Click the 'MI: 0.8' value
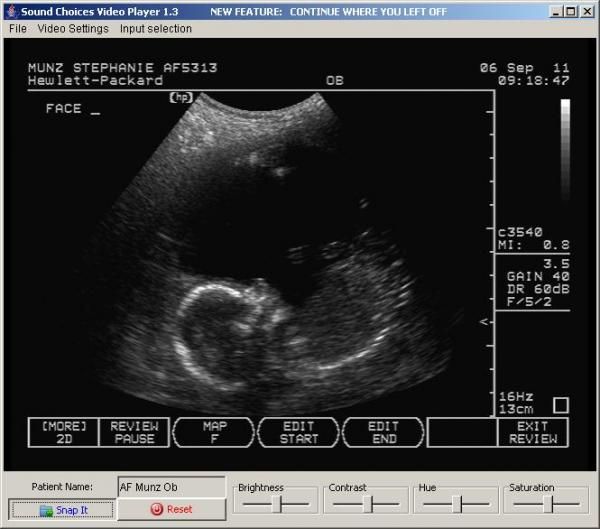 tap(534, 245)
